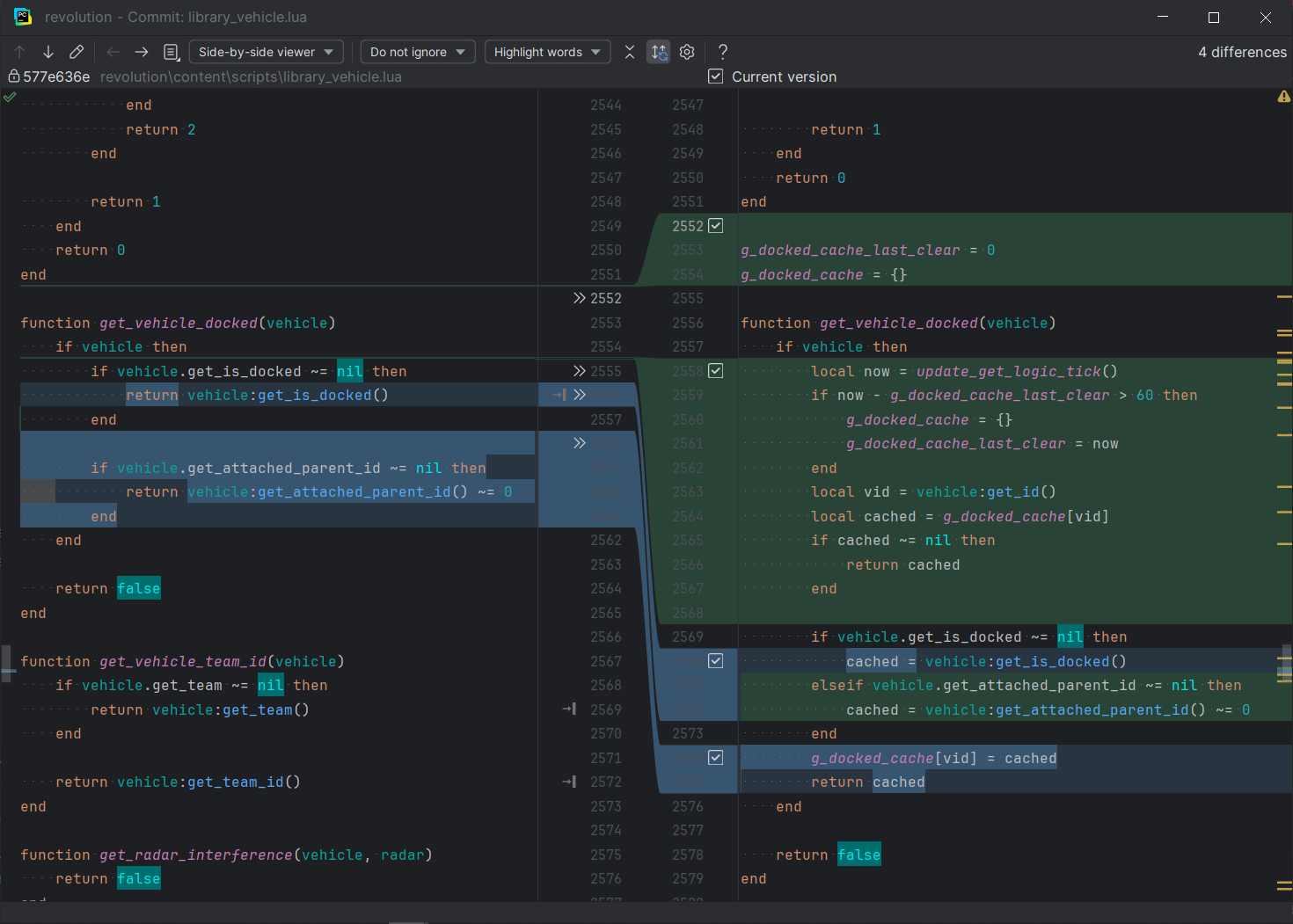Toggle checkbox beside g_docked_cache[vid] line

(716, 758)
